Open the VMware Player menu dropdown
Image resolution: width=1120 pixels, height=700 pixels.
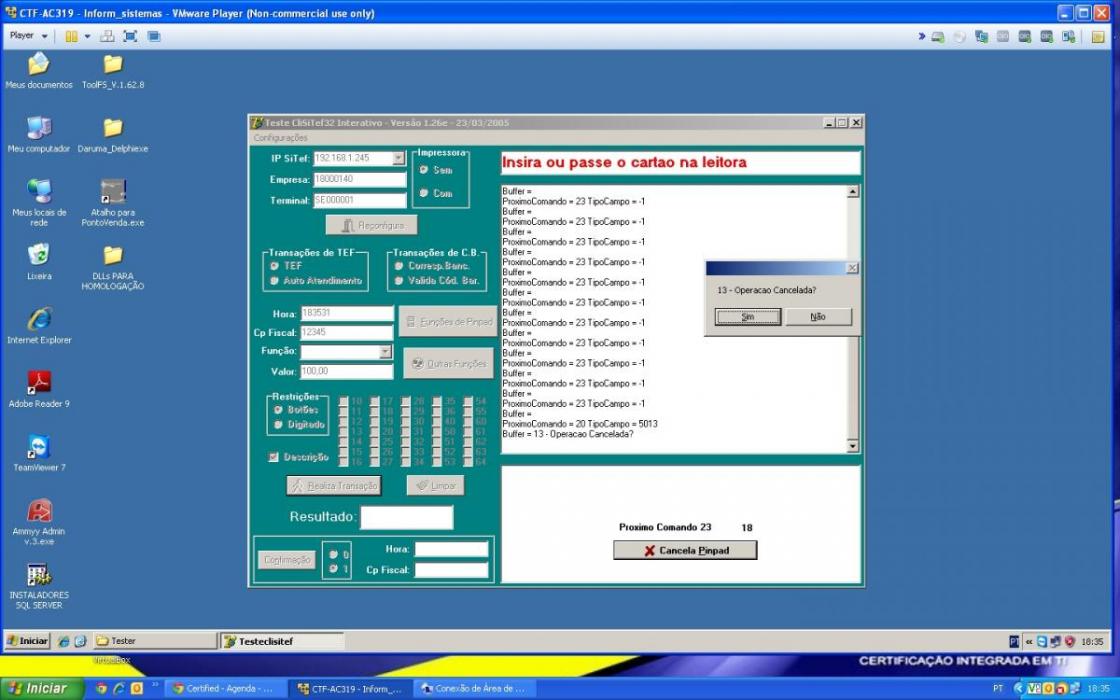pos(29,36)
